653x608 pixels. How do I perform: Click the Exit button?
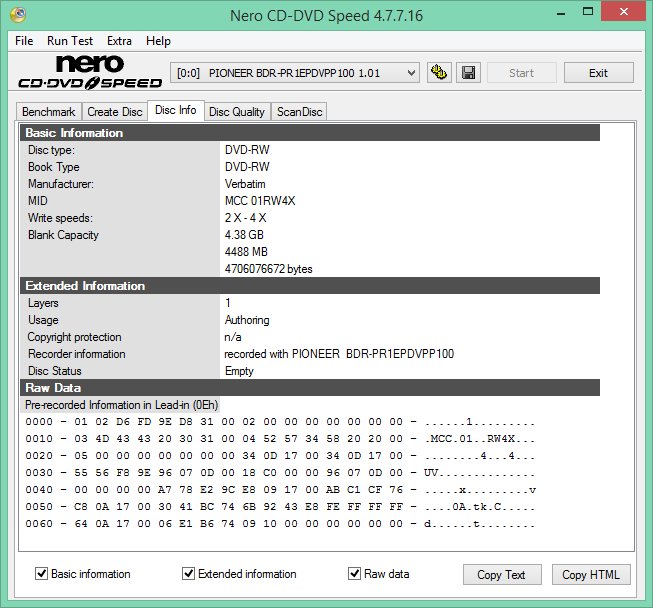pos(598,73)
